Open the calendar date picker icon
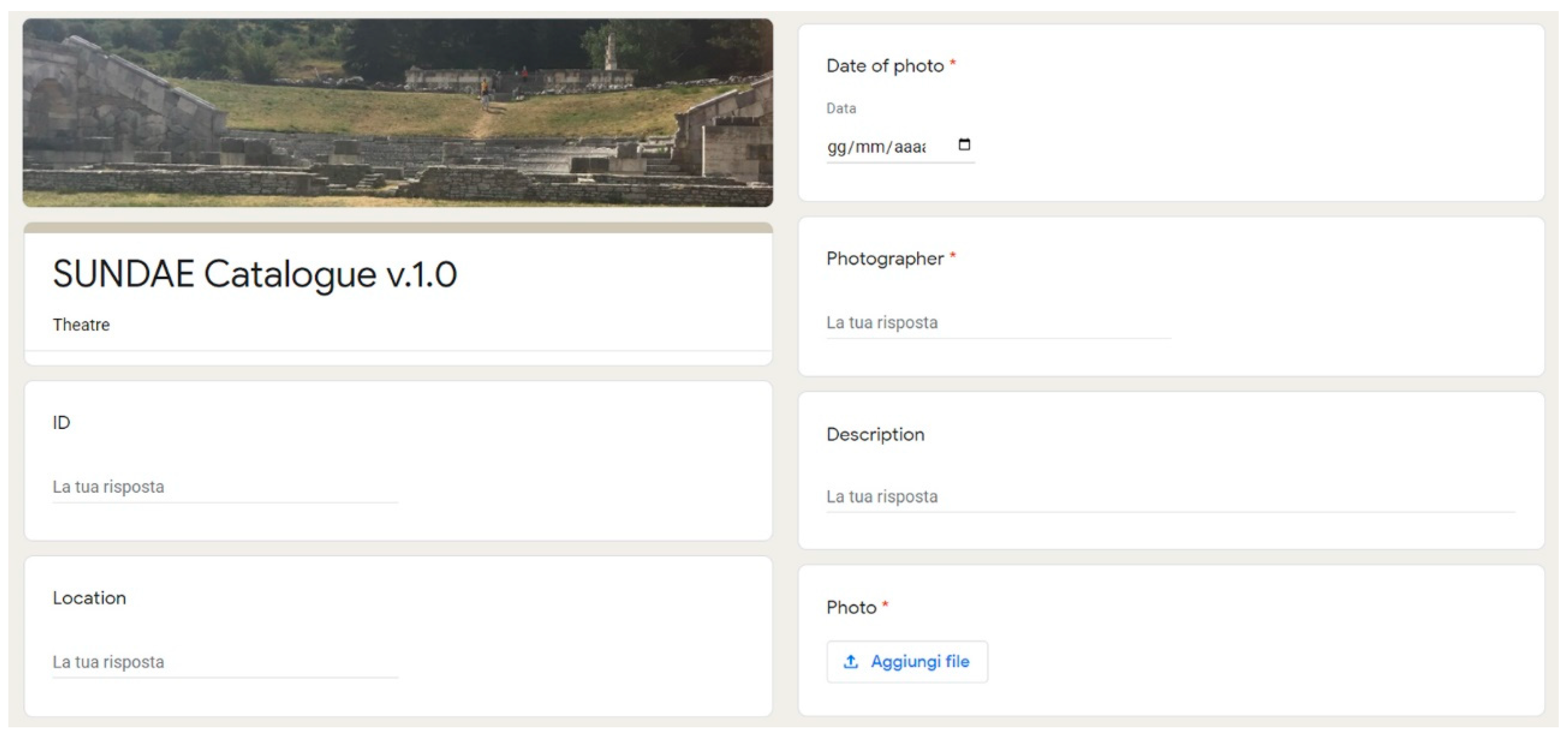 pyautogui.click(x=964, y=144)
